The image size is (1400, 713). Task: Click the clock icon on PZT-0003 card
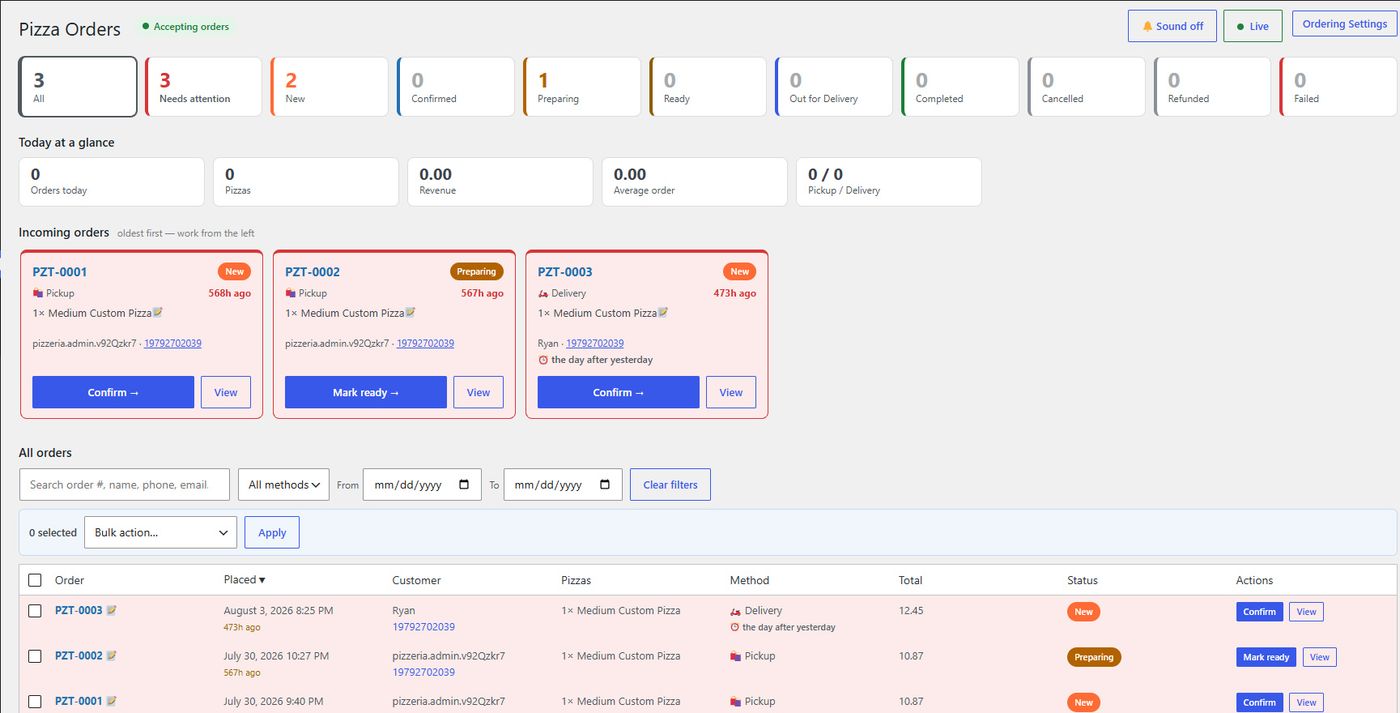543,360
